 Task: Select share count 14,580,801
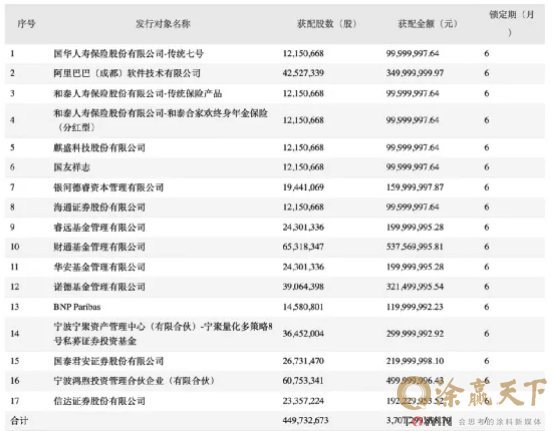click(x=303, y=307)
